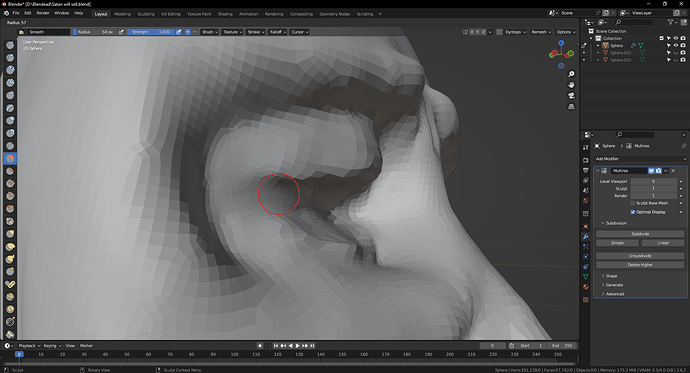Toggle Sculpt Base Mesh checkbox
Viewport: 690px width, 373px height.
[633, 203]
